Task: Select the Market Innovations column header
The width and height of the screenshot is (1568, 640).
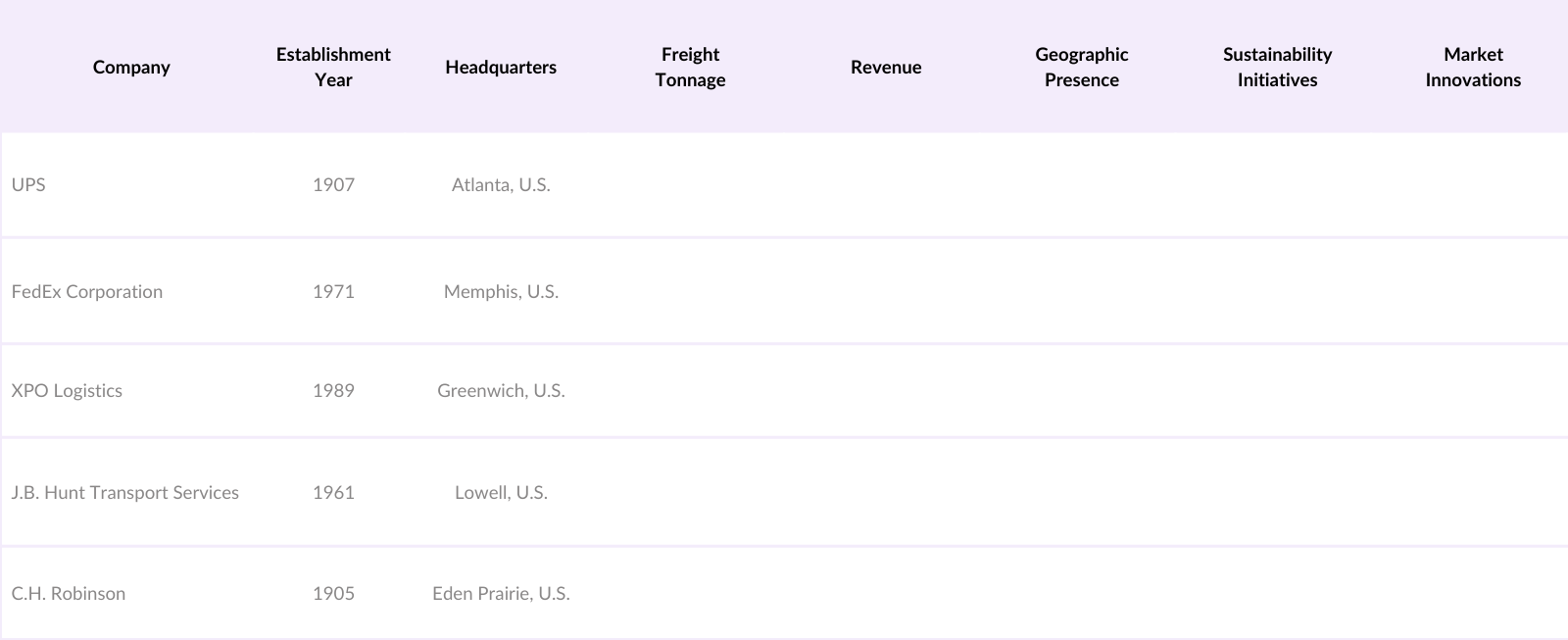Action: 1473,67
